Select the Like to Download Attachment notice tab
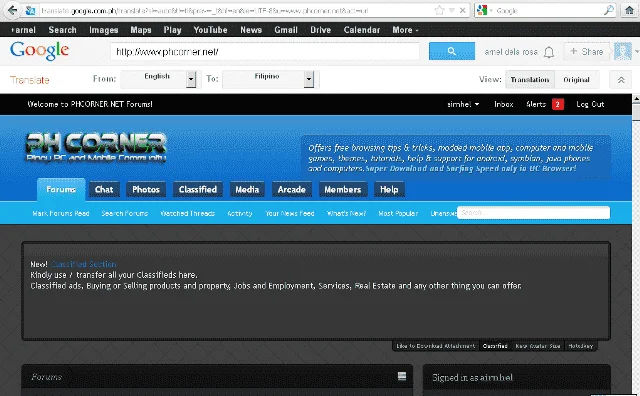 click(x=436, y=346)
